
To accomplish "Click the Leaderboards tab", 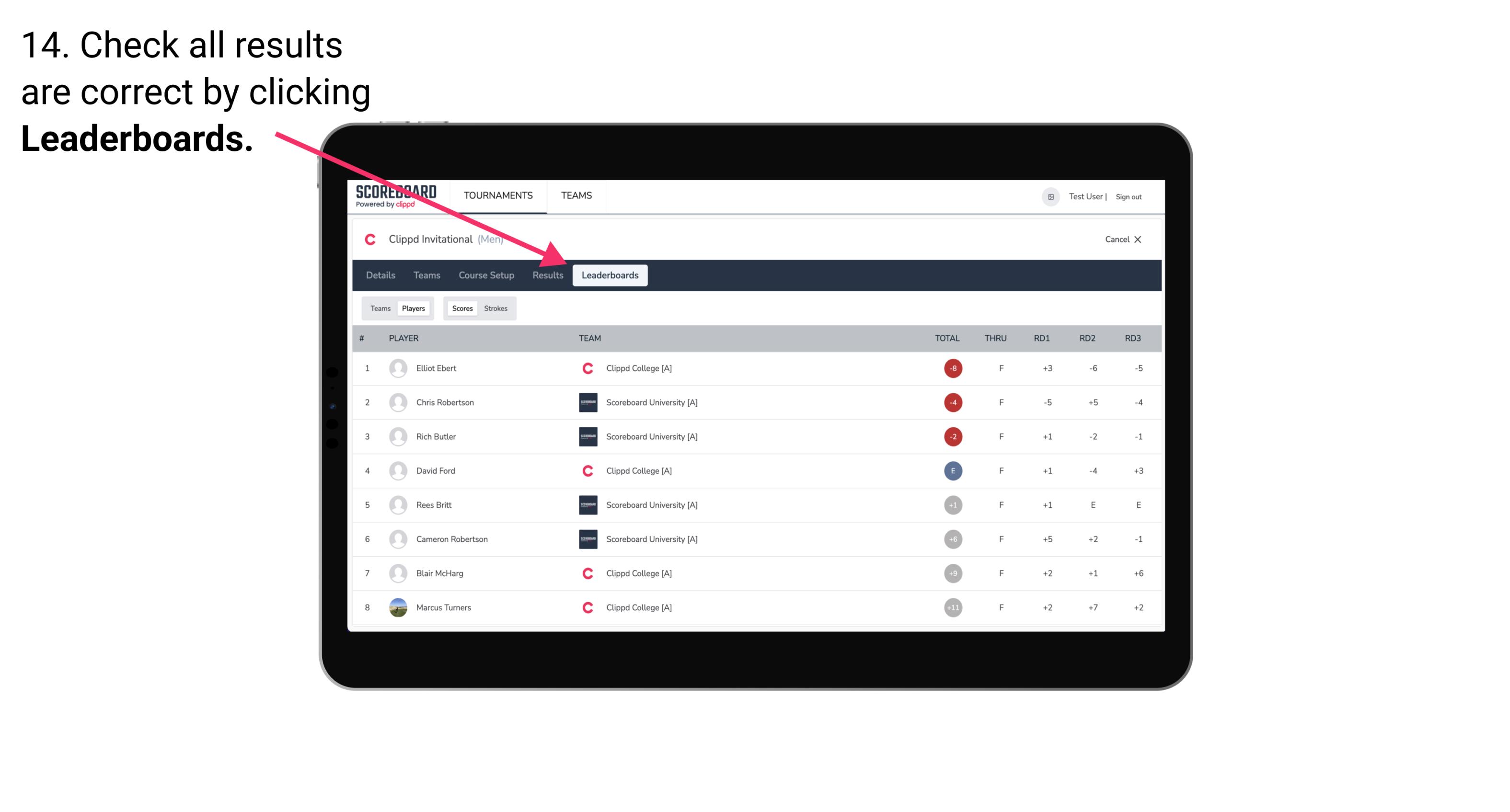I will click(610, 276).
